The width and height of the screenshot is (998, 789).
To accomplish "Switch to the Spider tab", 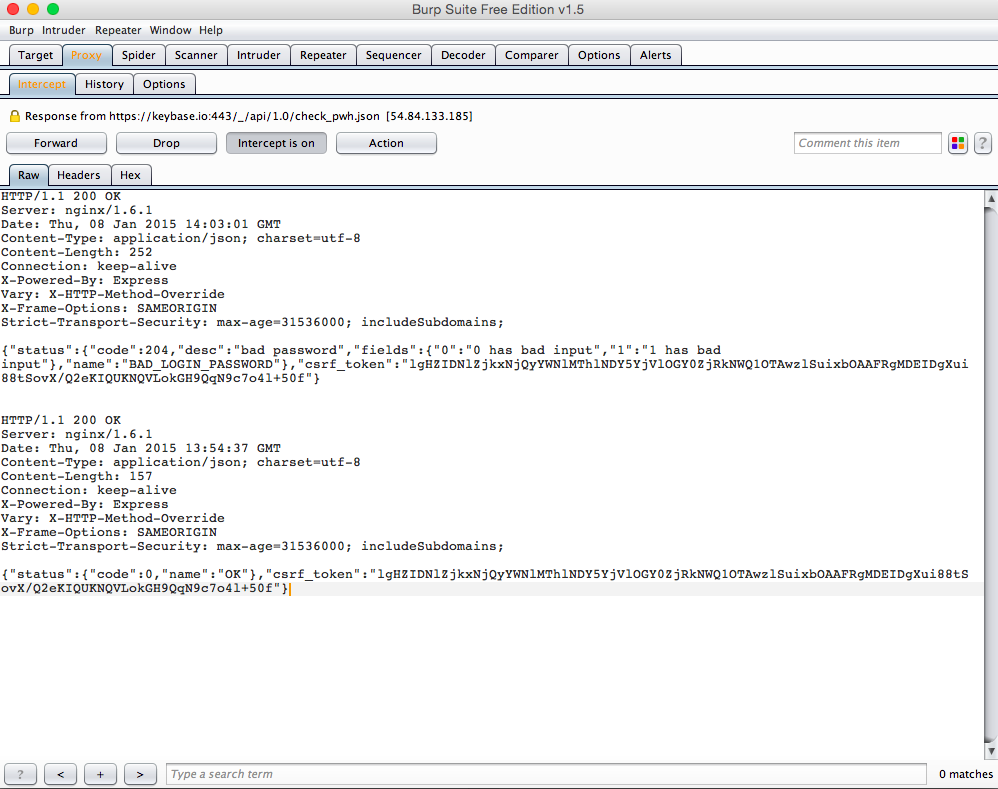I will [139, 55].
